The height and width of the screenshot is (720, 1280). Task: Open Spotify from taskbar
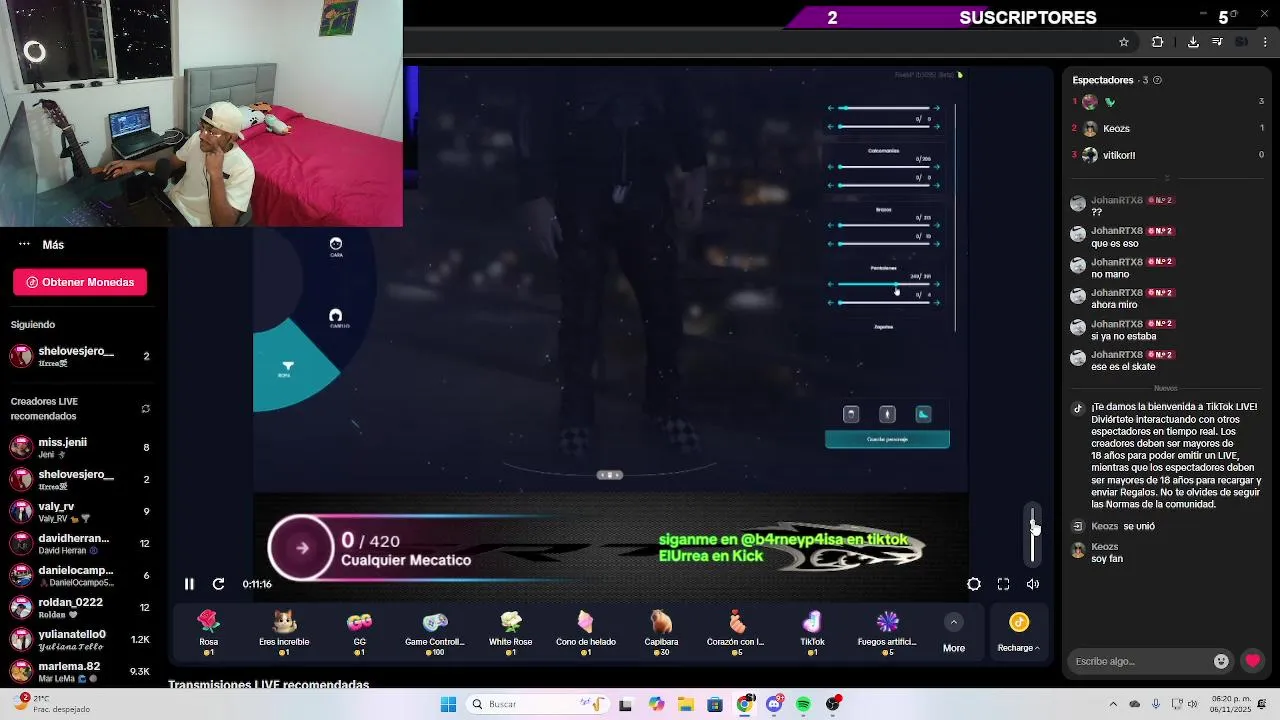click(804, 704)
